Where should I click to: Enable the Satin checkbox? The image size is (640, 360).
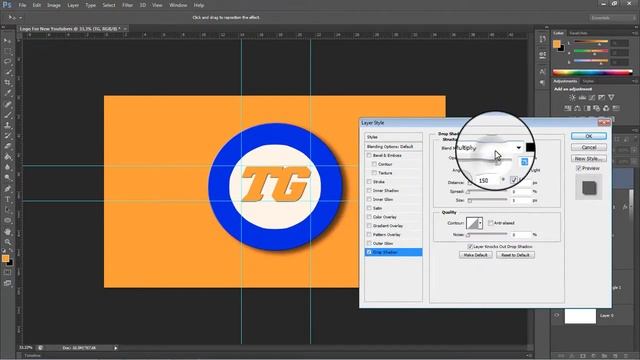(x=369, y=208)
